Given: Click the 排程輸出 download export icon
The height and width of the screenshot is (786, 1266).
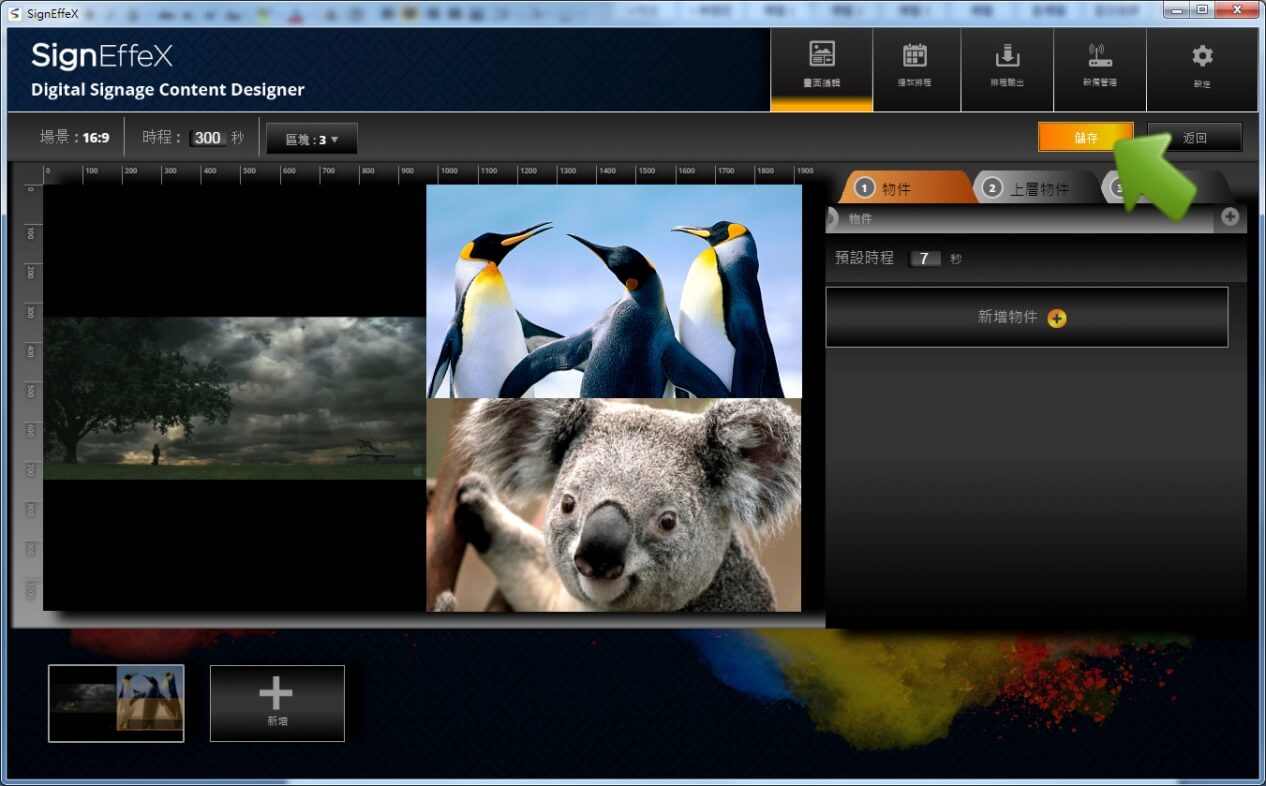Looking at the screenshot, I should coord(1006,56).
